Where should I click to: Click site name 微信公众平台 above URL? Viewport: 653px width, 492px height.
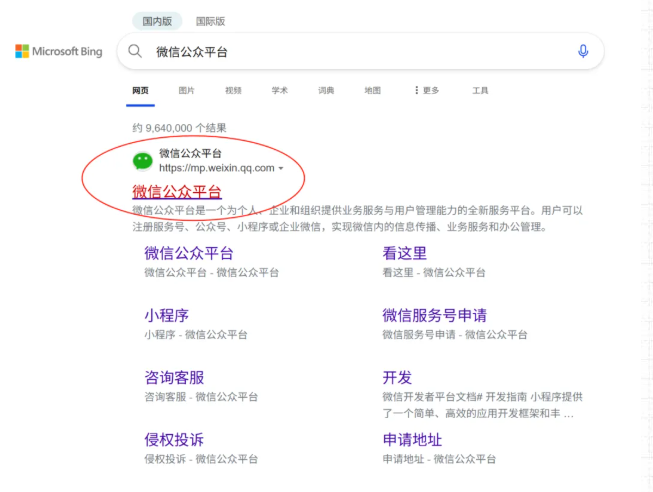coord(190,153)
